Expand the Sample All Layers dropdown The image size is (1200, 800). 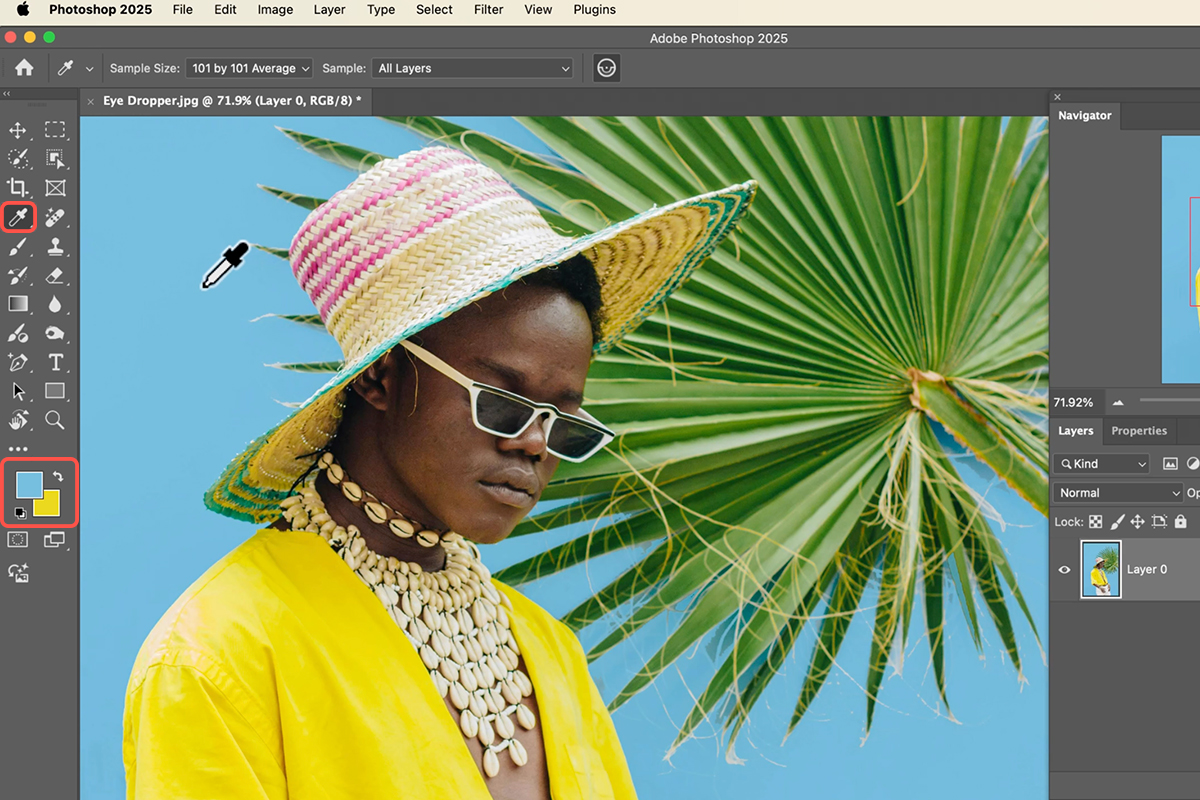click(x=471, y=68)
